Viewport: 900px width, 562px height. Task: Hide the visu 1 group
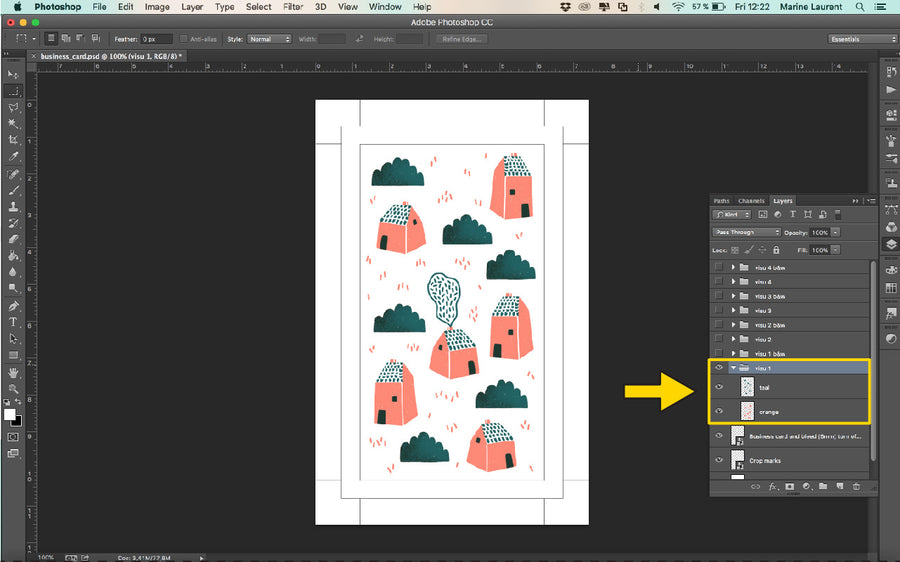(719, 367)
